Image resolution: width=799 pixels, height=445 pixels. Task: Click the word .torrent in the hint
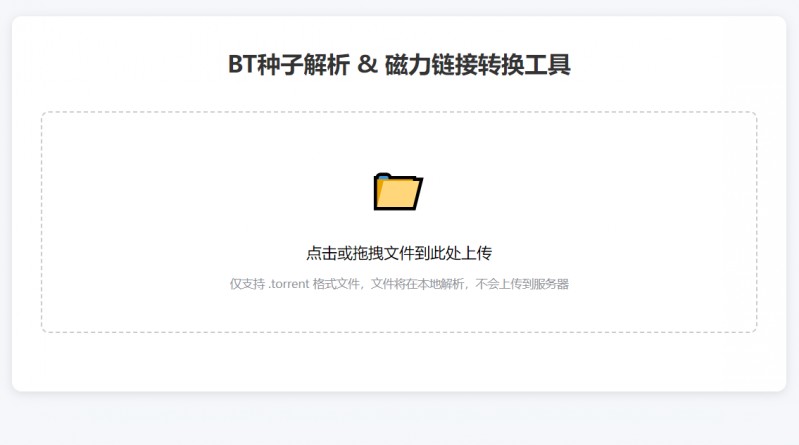tap(289, 284)
